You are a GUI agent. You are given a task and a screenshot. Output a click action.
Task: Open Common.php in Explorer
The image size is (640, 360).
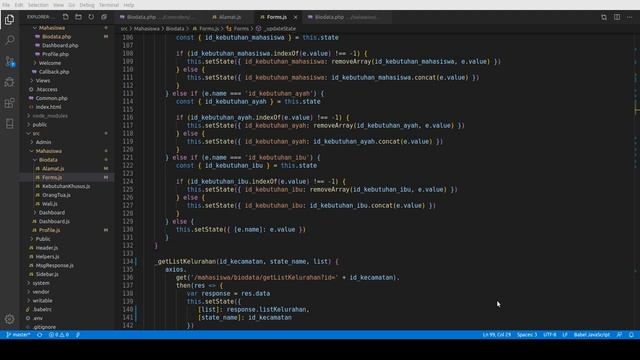[51, 98]
